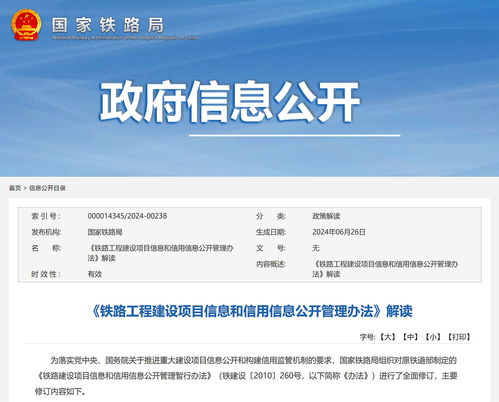This screenshot has height=402, width=499.
Task: Click the first paragraph beginning 为落实党中央
Action: coord(246,376)
